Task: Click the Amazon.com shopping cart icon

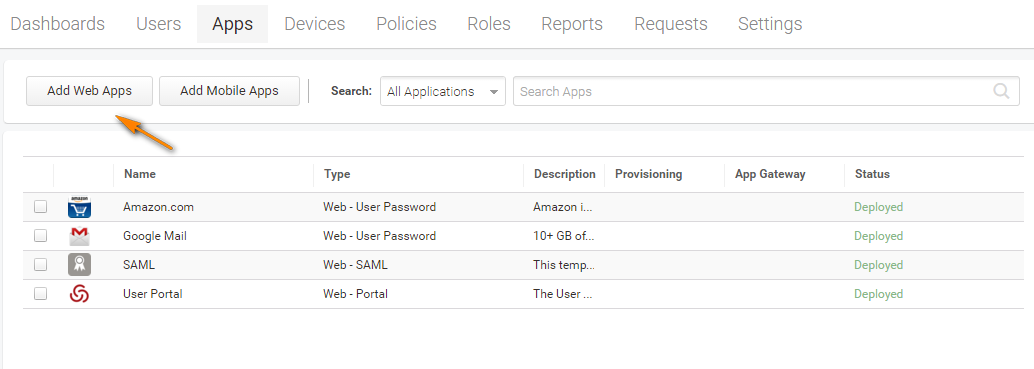Action: [x=79, y=207]
